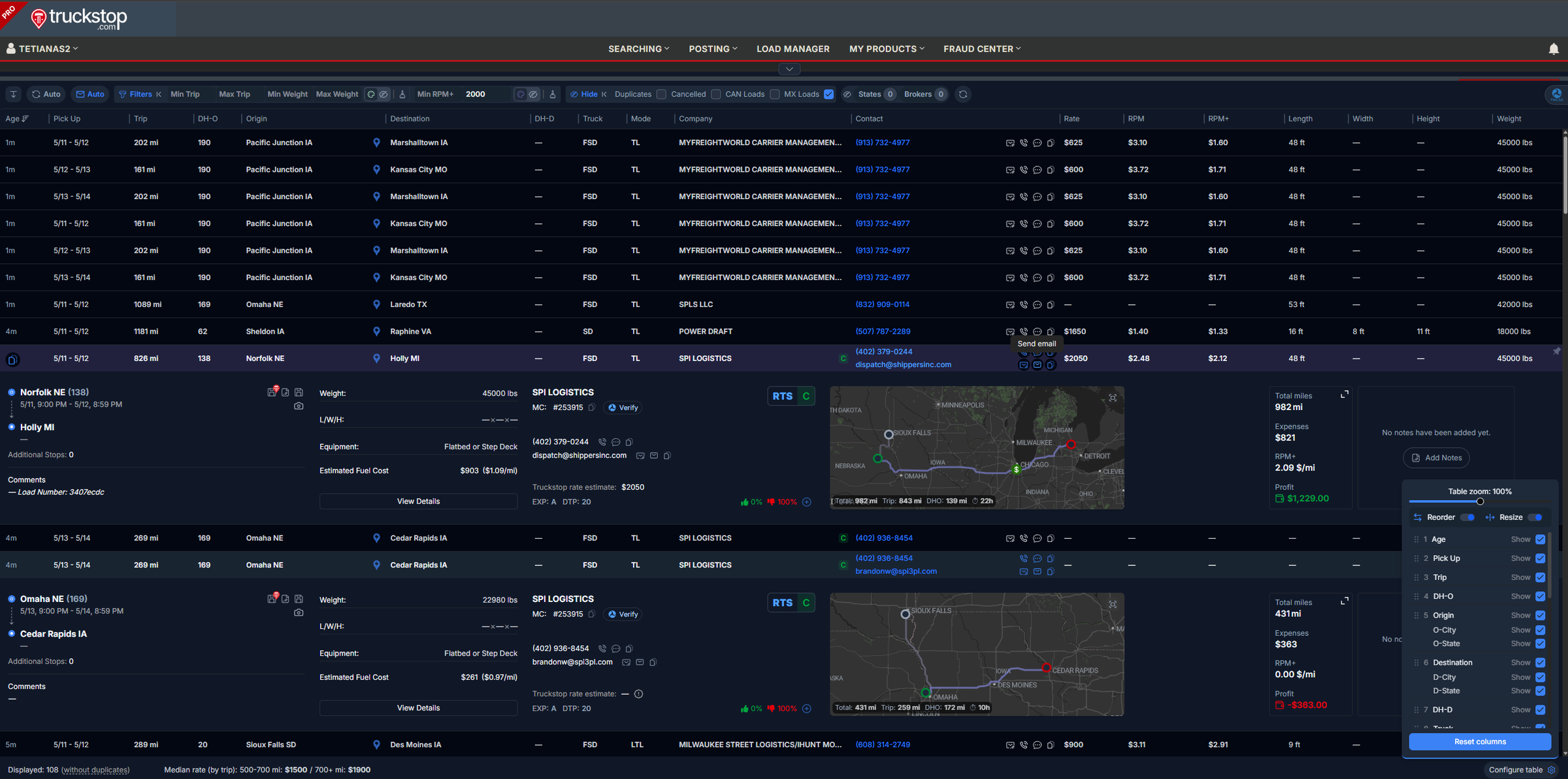Click the pin icon on Norfolk NE row
The image size is (1568, 779).
(x=1557, y=351)
